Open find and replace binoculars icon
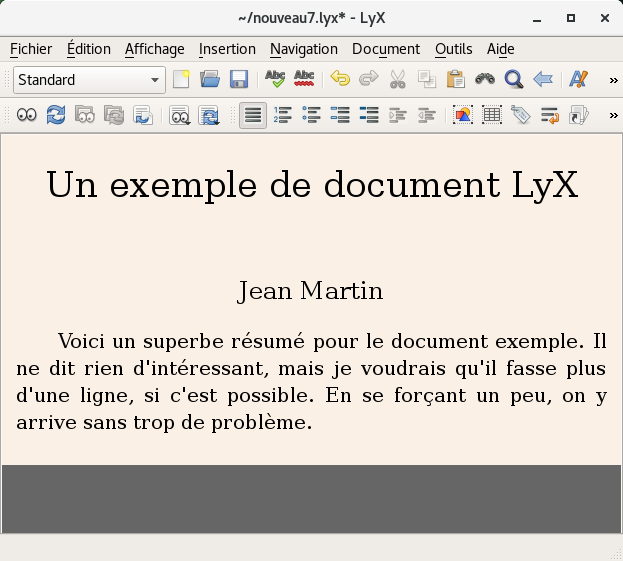The width and height of the screenshot is (623, 561). click(485, 79)
